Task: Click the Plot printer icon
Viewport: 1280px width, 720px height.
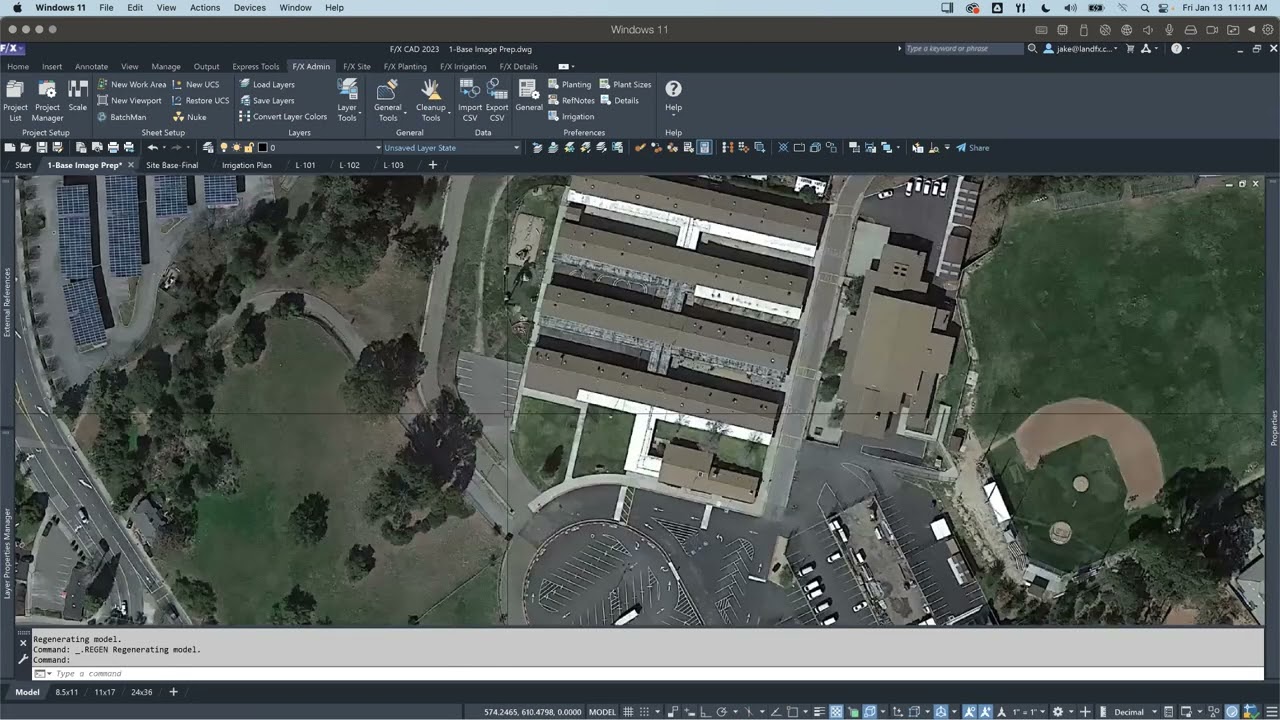Action: pyautogui.click(x=113, y=148)
